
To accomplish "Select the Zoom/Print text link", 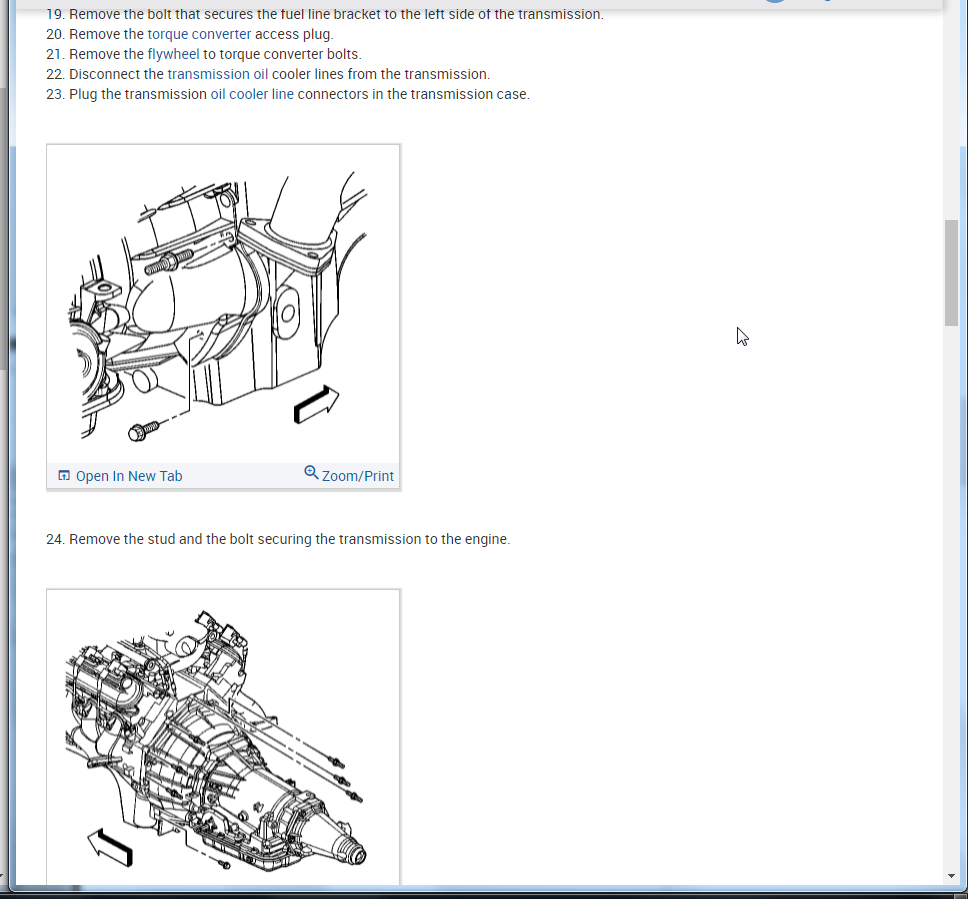I will tap(357, 476).
